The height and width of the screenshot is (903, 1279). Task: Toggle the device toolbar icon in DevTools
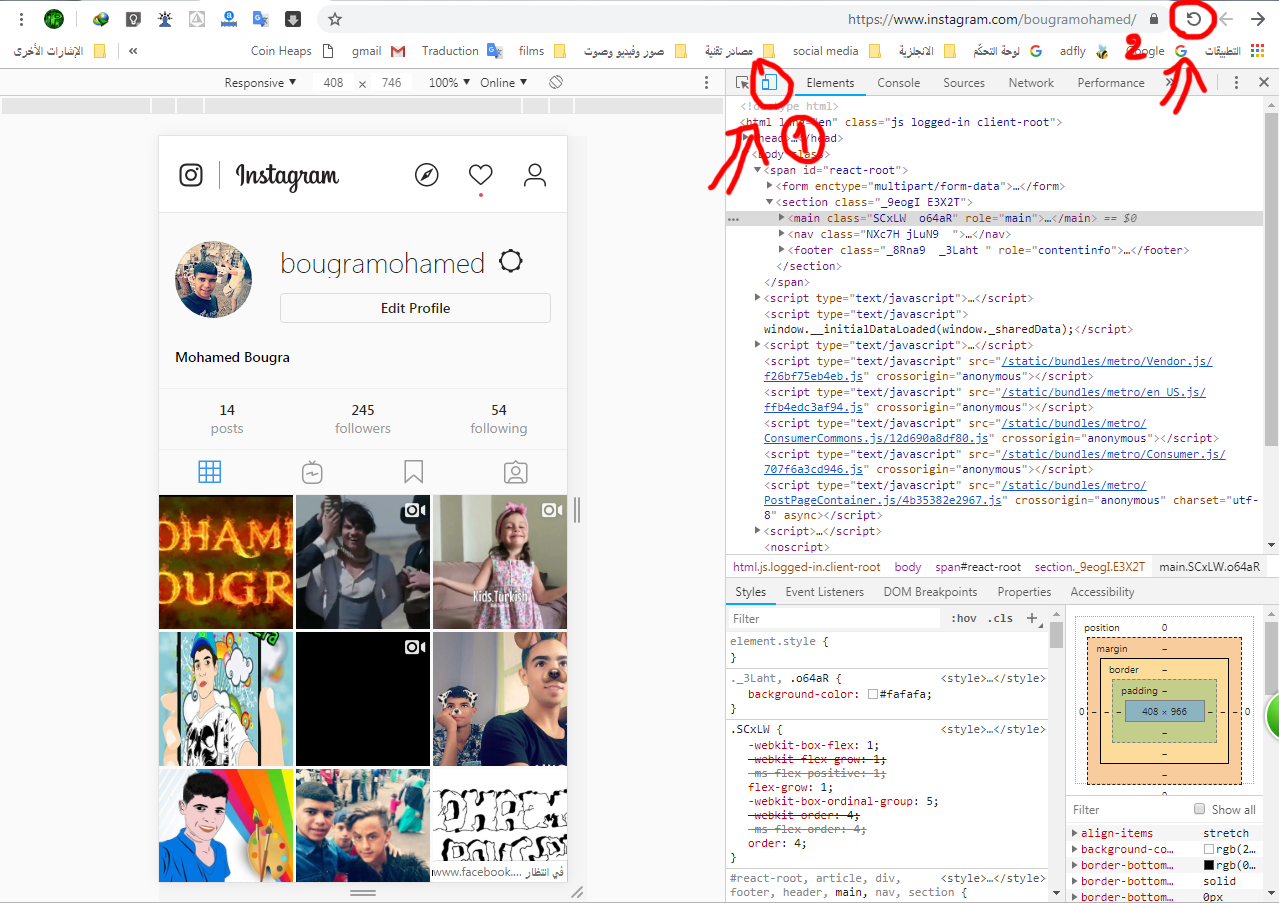[x=770, y=83]
